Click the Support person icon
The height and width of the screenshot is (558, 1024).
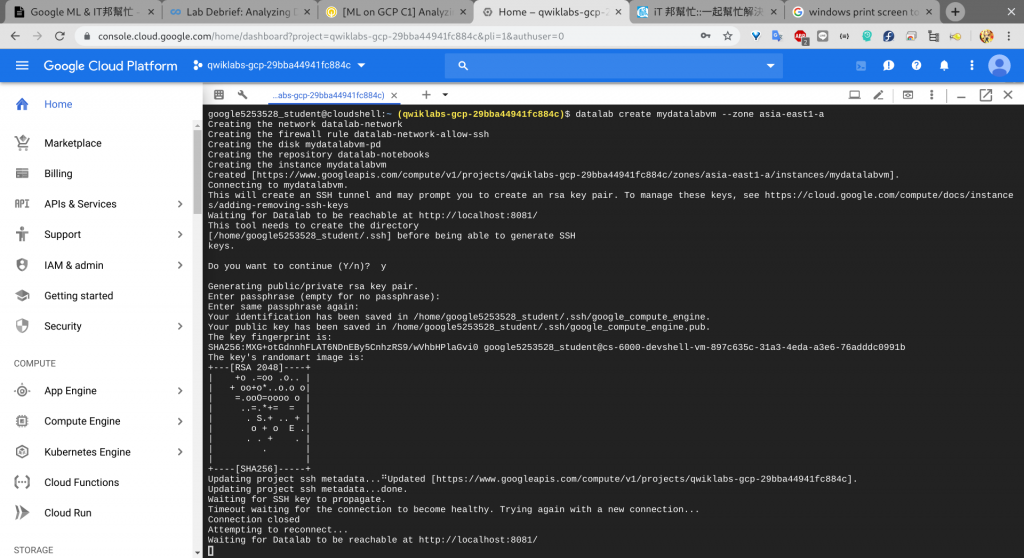tap(22, 234)
